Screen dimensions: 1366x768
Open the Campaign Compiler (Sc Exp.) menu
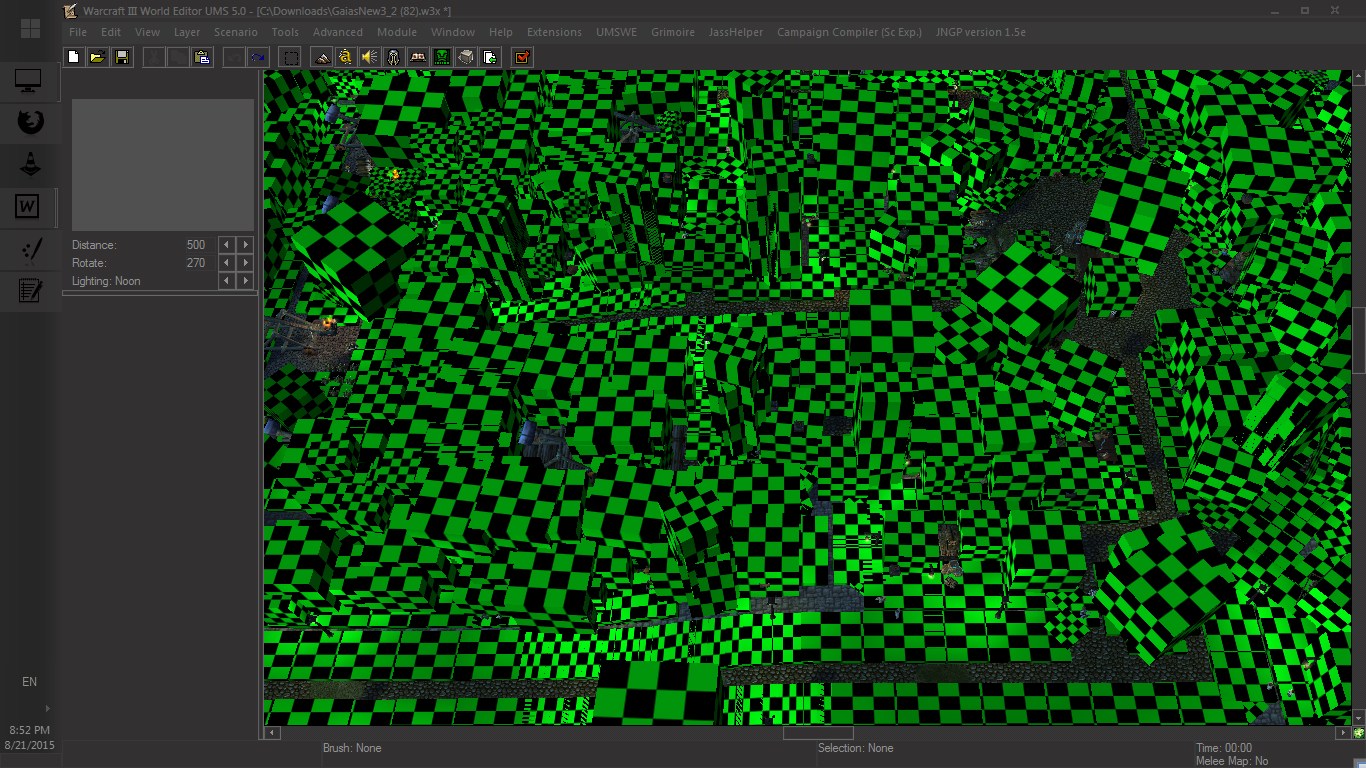click(849, 32)
